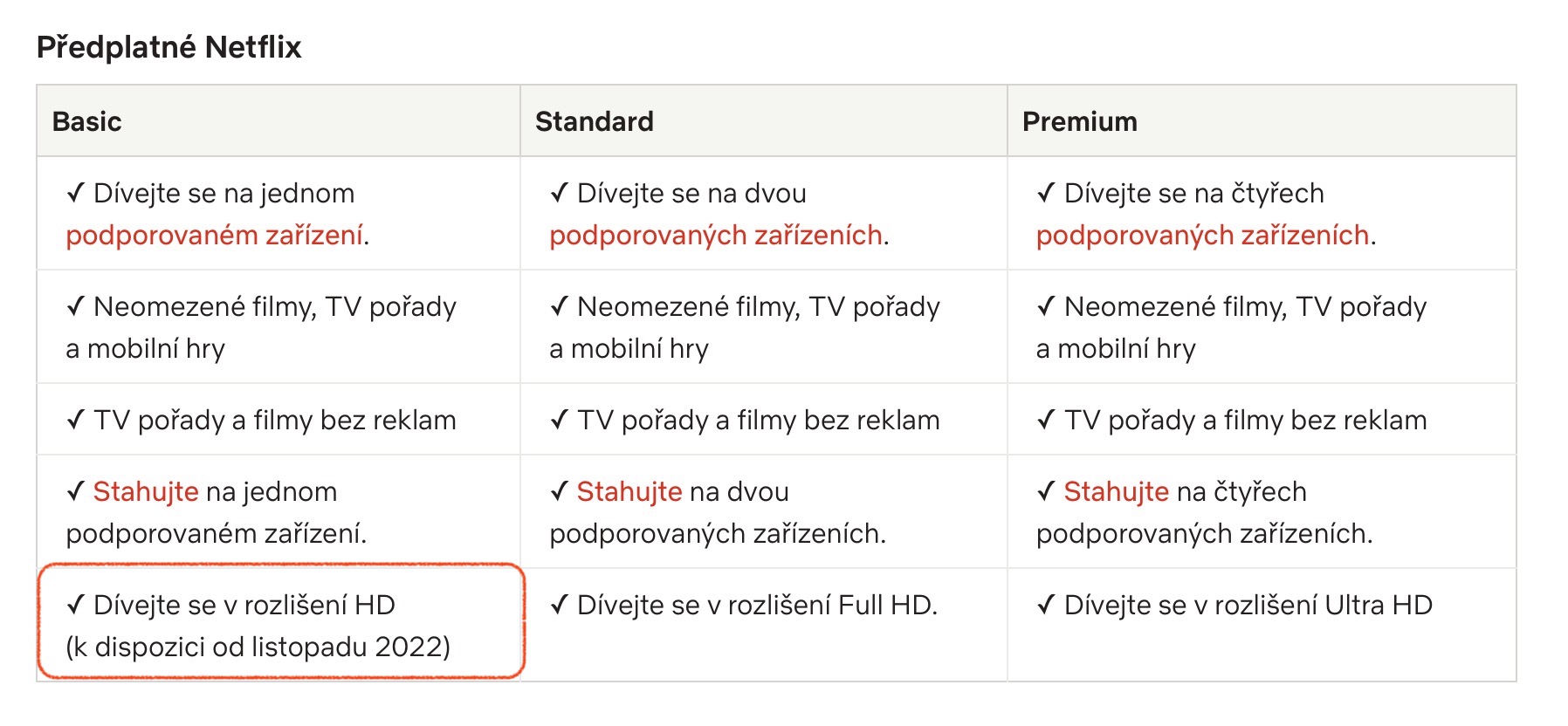Click the Standard column header

click(x=595, y=121)
